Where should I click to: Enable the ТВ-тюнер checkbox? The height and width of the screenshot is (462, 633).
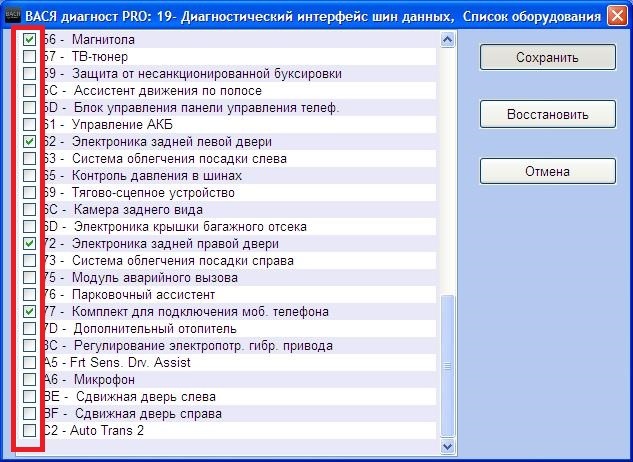29,57
